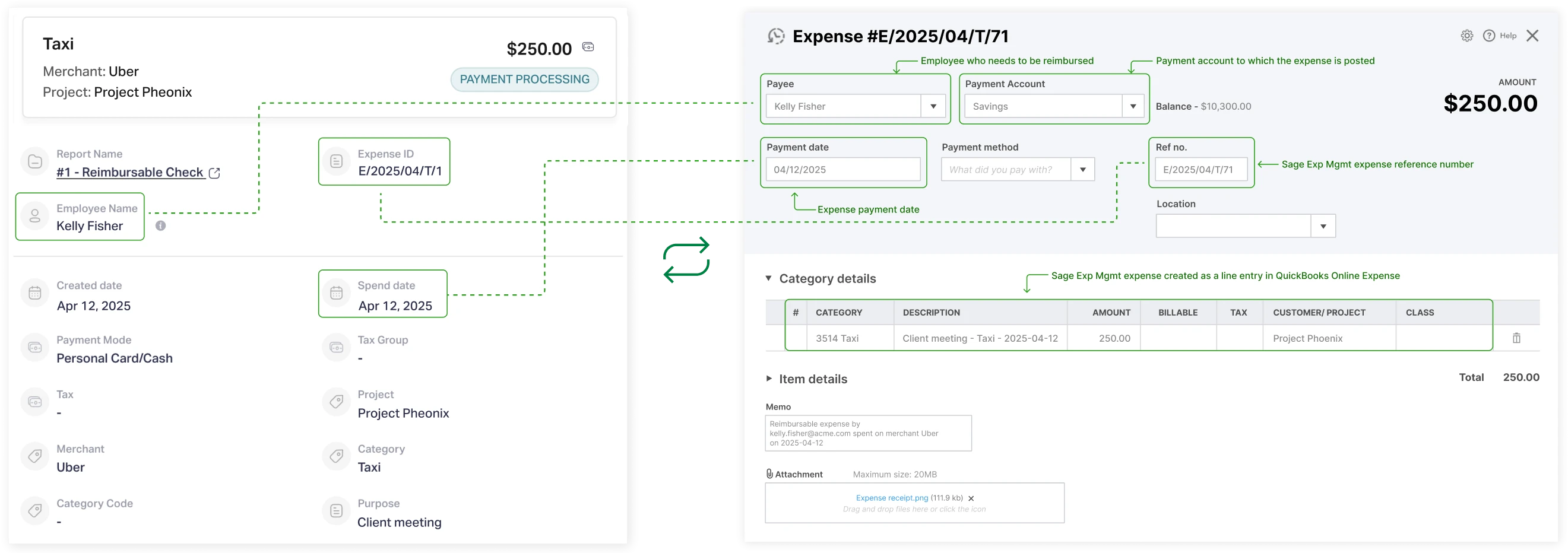Remove the attached receipt via its X
The height and width of the screenshot is (553, 1568).
tap(971, 498)
